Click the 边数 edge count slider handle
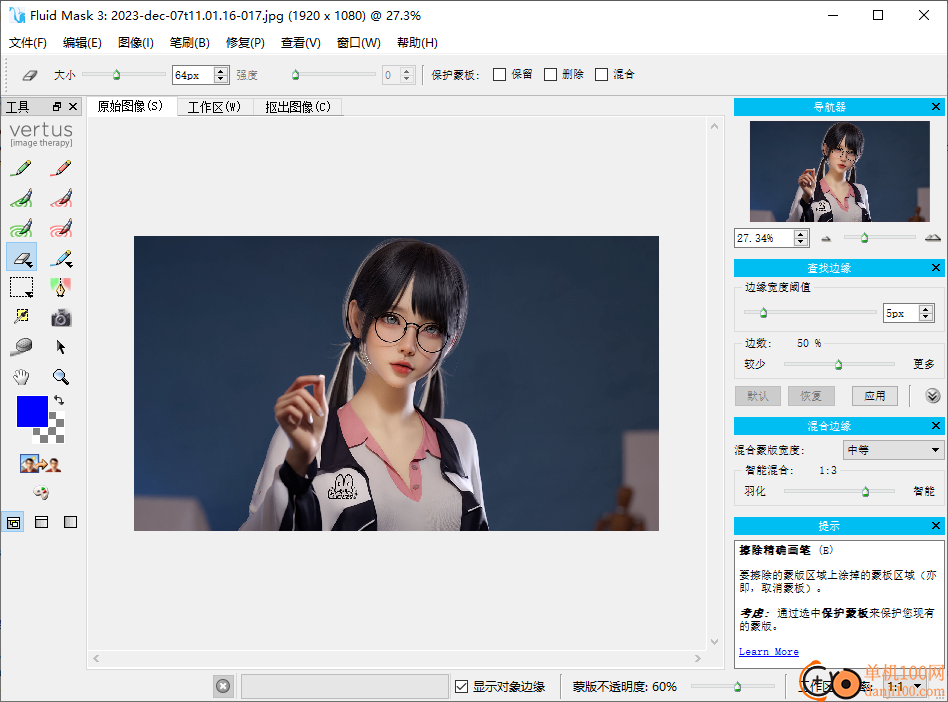 839,364
